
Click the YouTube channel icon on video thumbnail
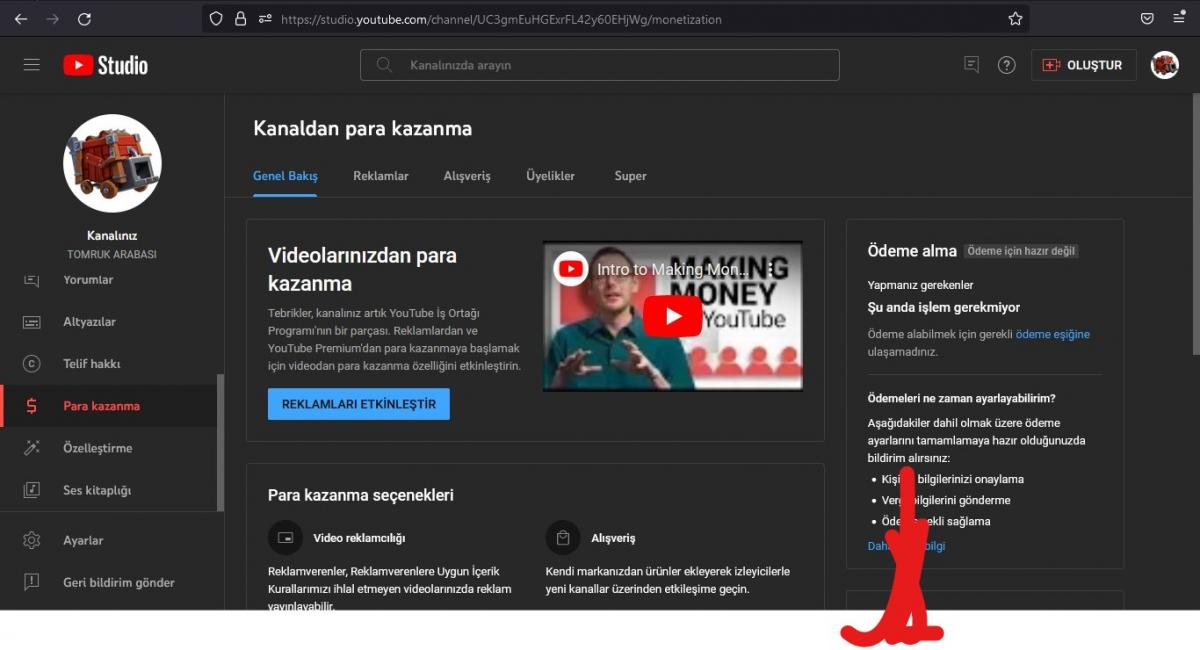(571, 269)
